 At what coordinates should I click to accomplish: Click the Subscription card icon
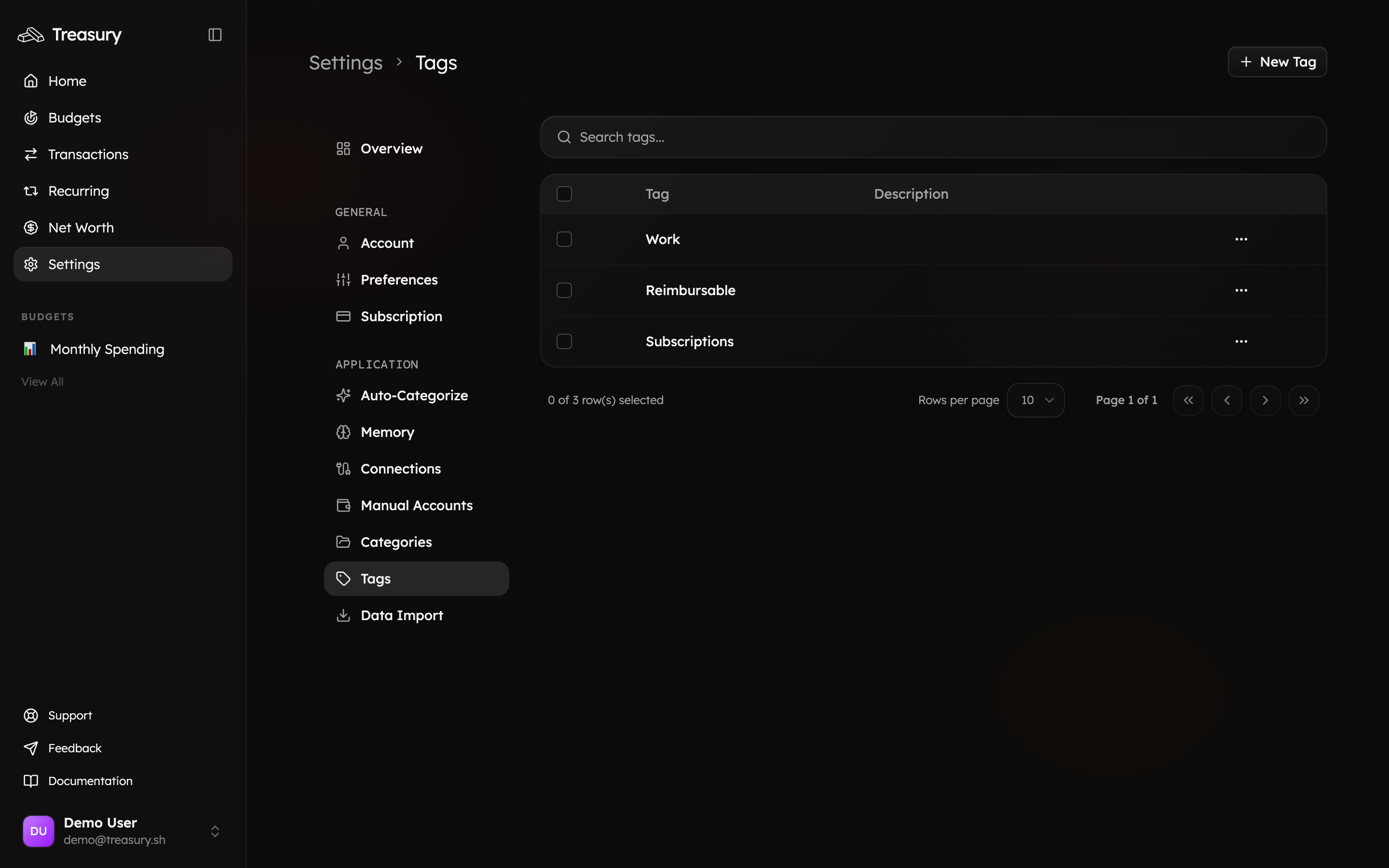[343, 316]
